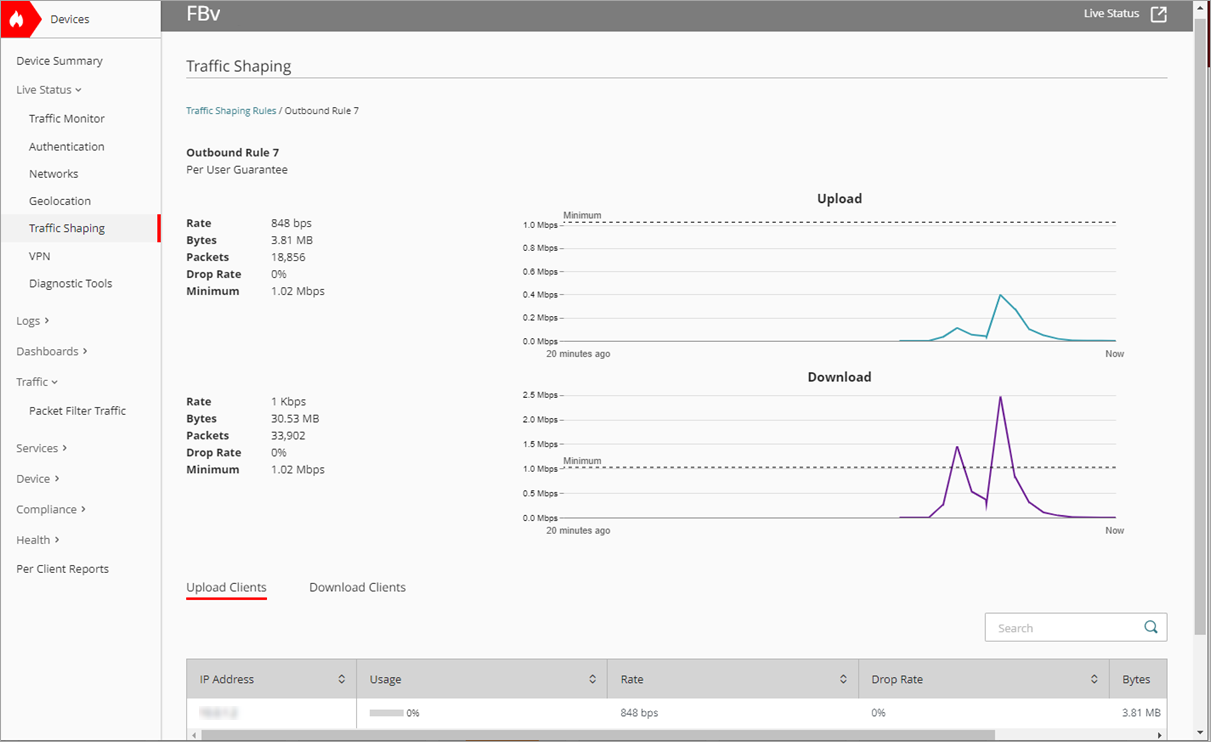The width and height of the screenshot is (1211, 742).
Task: Stay on the Upload Clients tab
Action: pos(226,587)
